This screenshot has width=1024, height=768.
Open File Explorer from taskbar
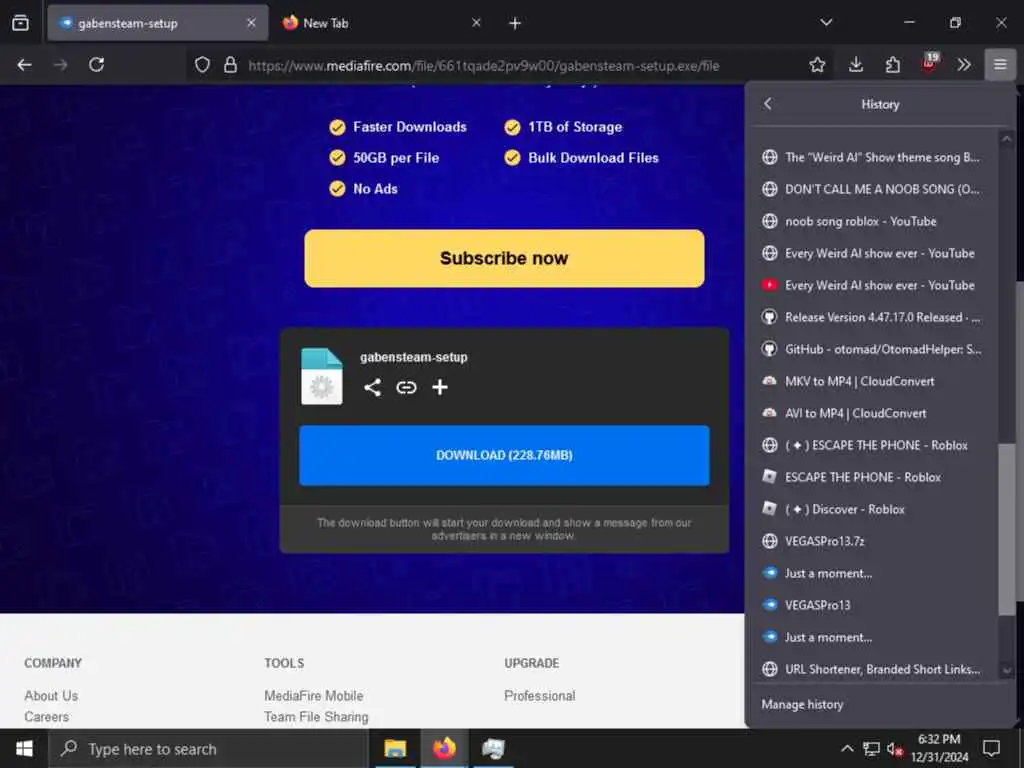[x=395, y=748]
